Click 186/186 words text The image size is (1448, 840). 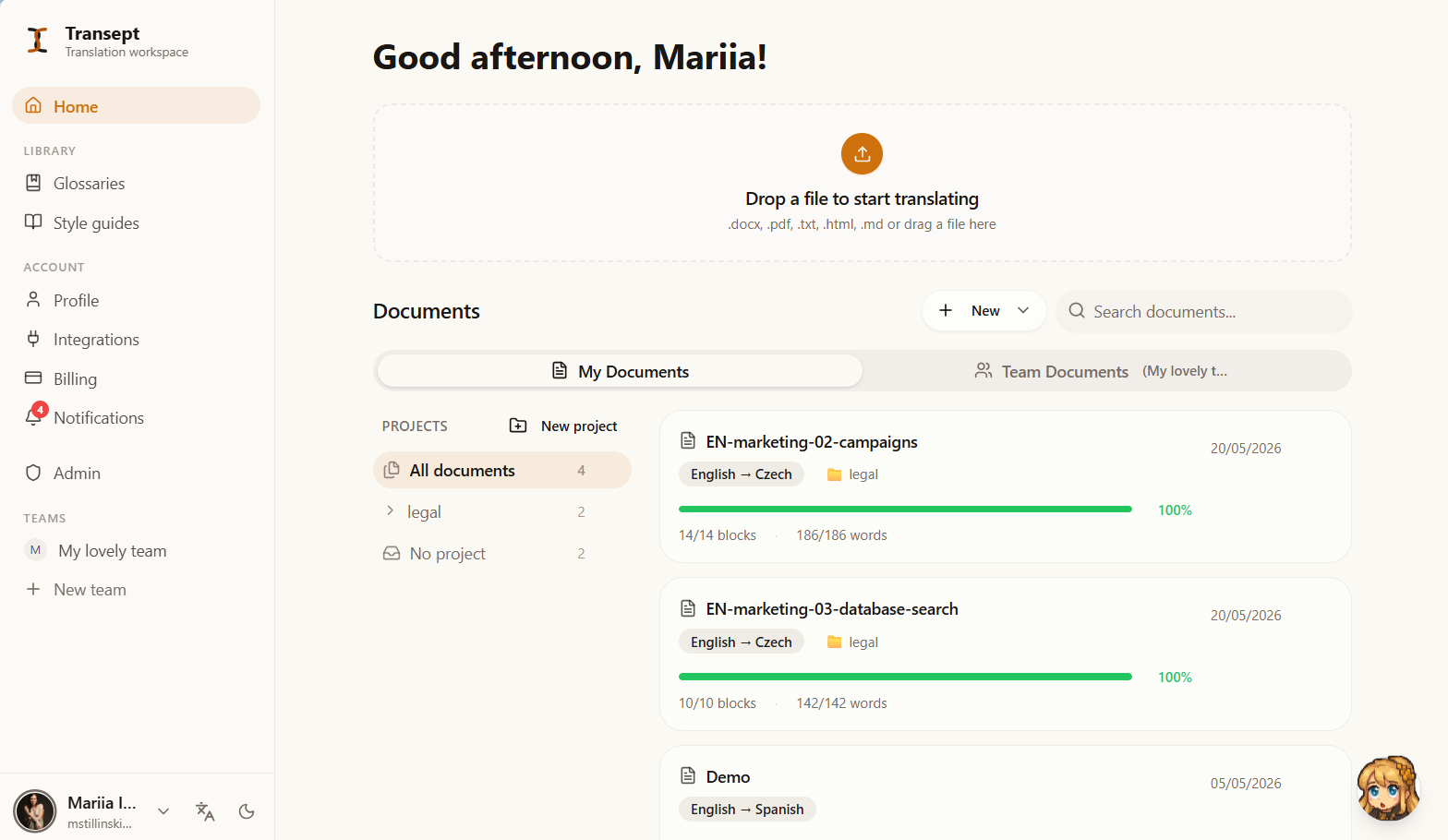pyautogui.click(x=841, y=535)
